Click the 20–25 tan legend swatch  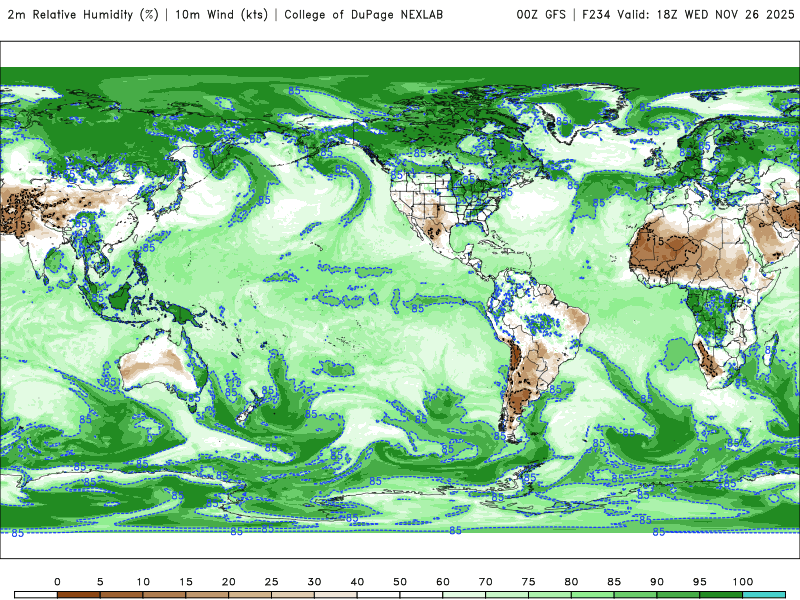click(x=250, y=595)
